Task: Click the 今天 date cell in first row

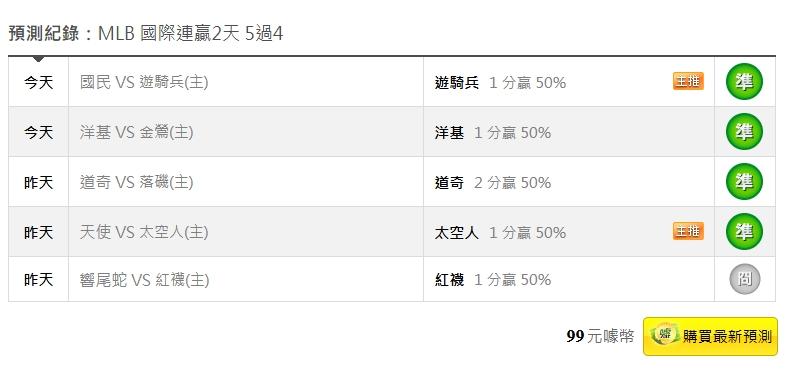Action: coord(38,82)
